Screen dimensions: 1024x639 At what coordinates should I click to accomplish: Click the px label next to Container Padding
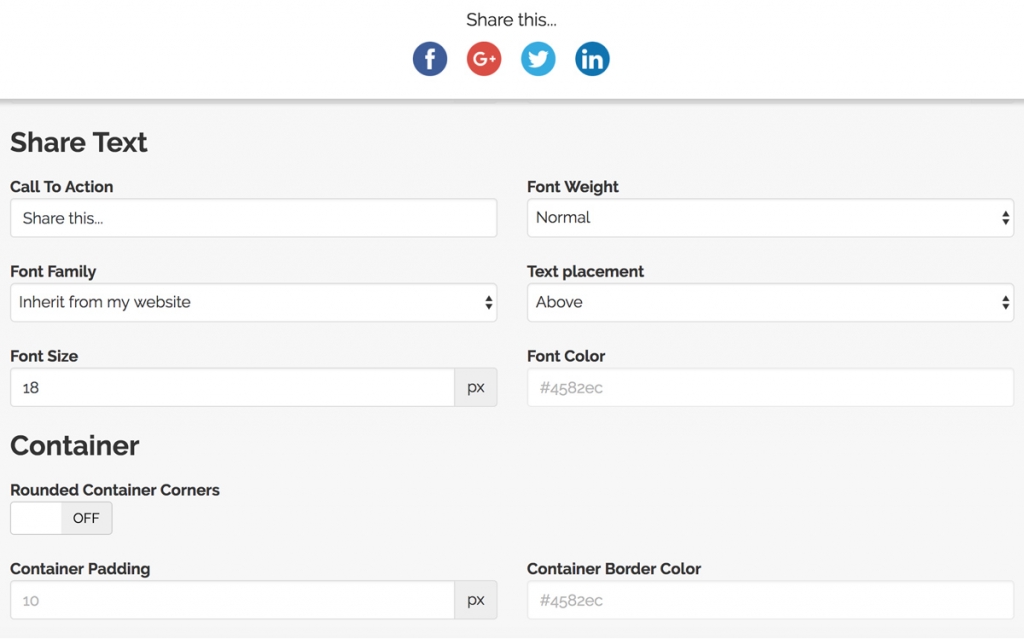coord(476,600)
